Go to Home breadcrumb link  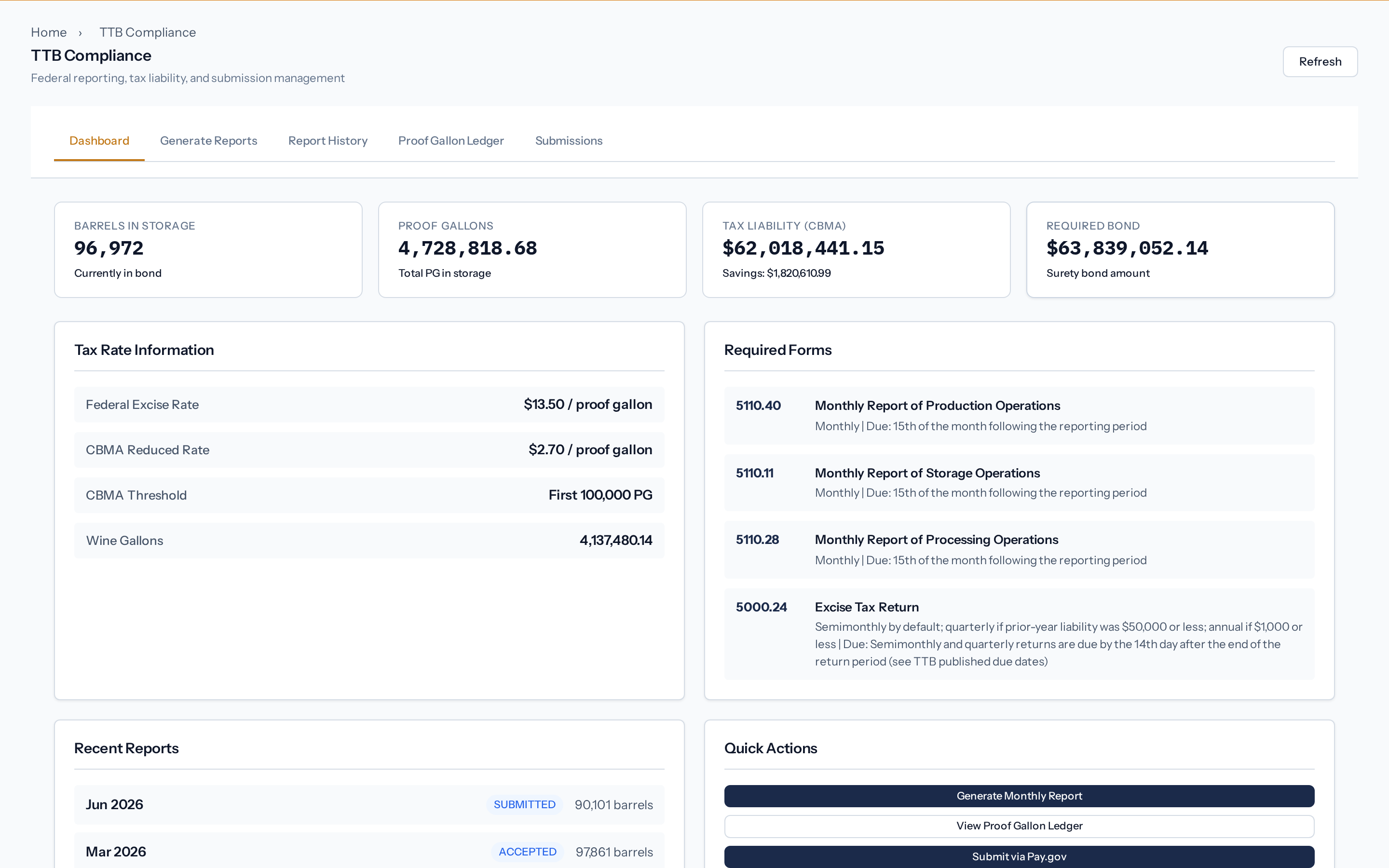49,32
